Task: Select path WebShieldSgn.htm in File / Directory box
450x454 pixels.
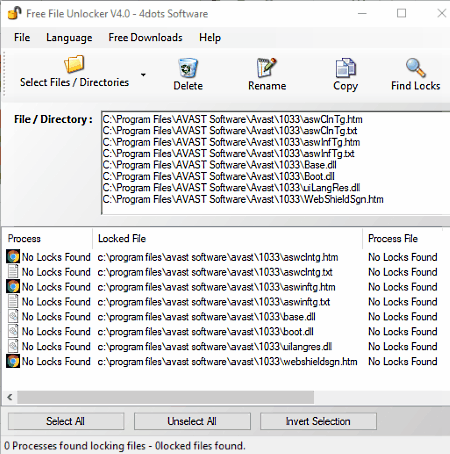Action: pos(243,199)
